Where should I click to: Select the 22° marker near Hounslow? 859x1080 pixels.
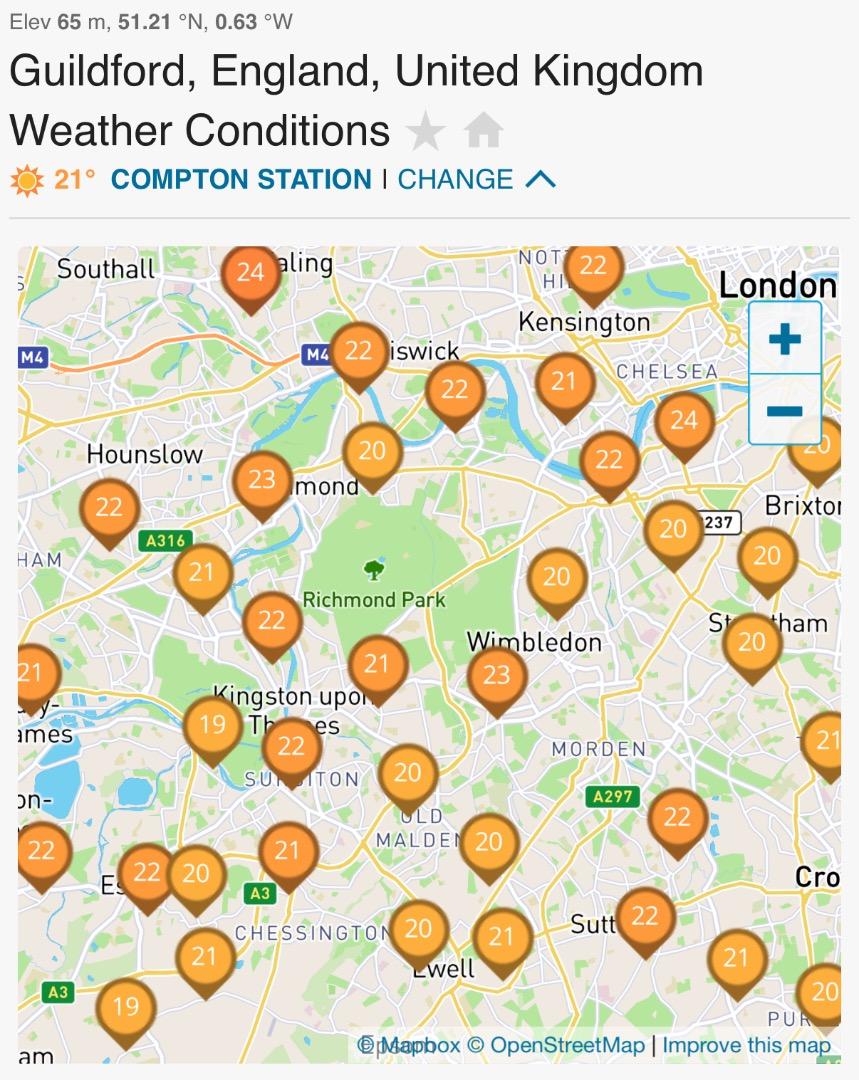coord(109,512)
